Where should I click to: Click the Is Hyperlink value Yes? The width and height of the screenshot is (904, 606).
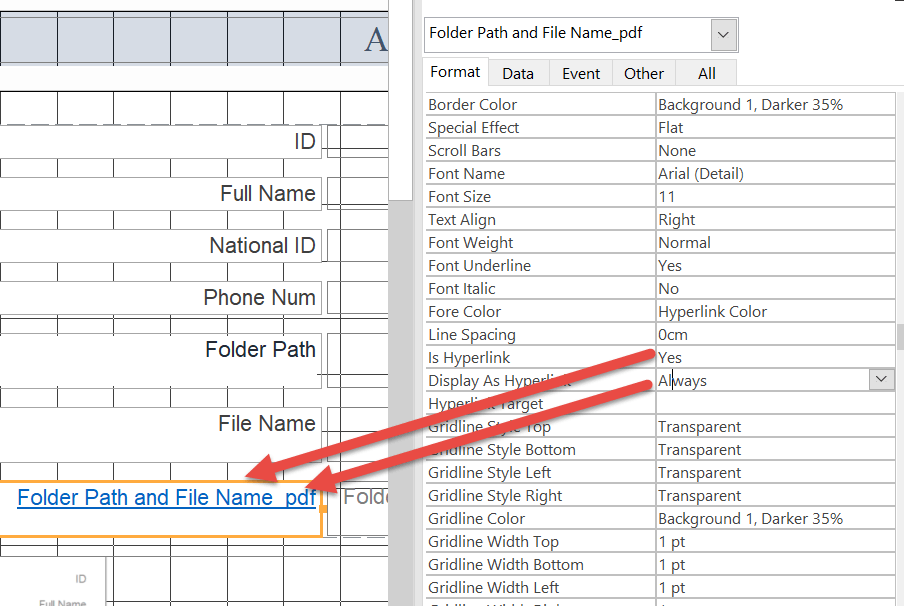click(x=775, y=357)
